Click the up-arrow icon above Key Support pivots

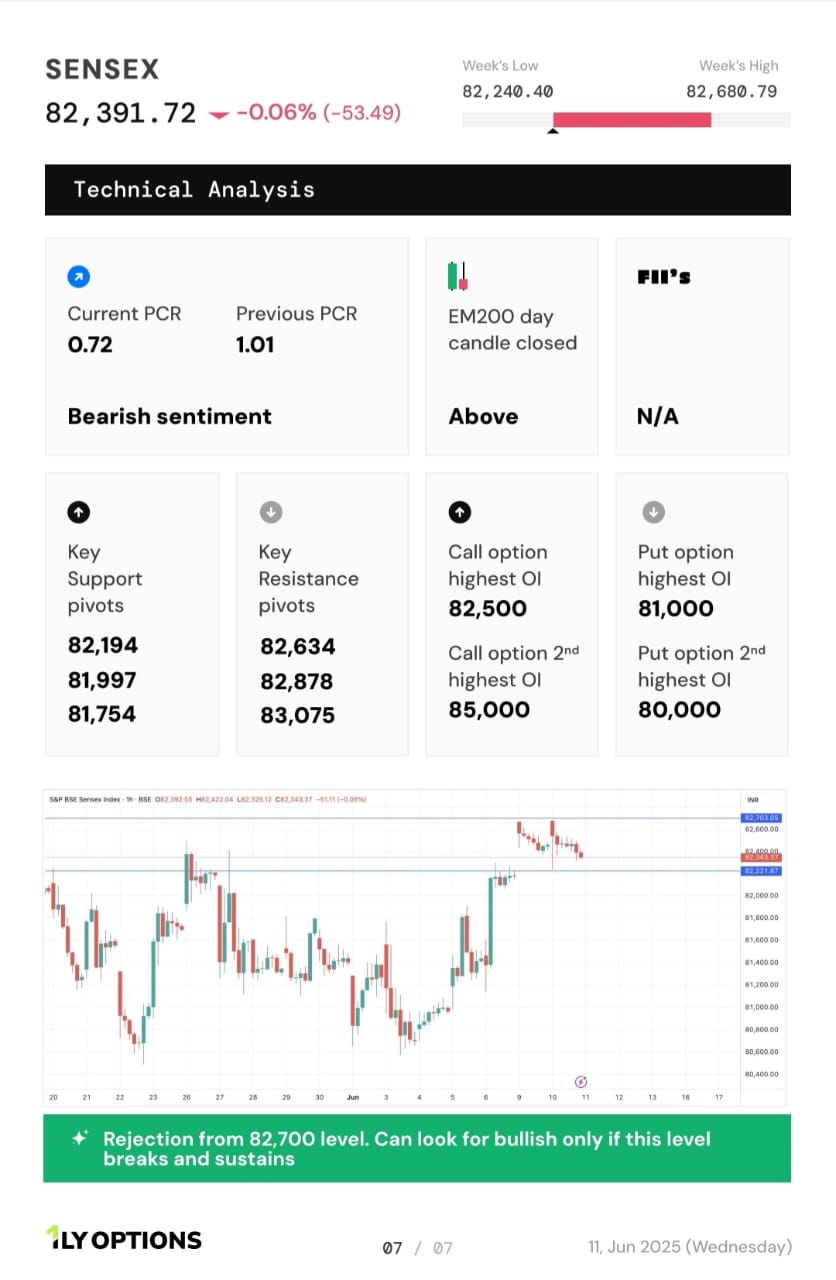tap(79, 512)
